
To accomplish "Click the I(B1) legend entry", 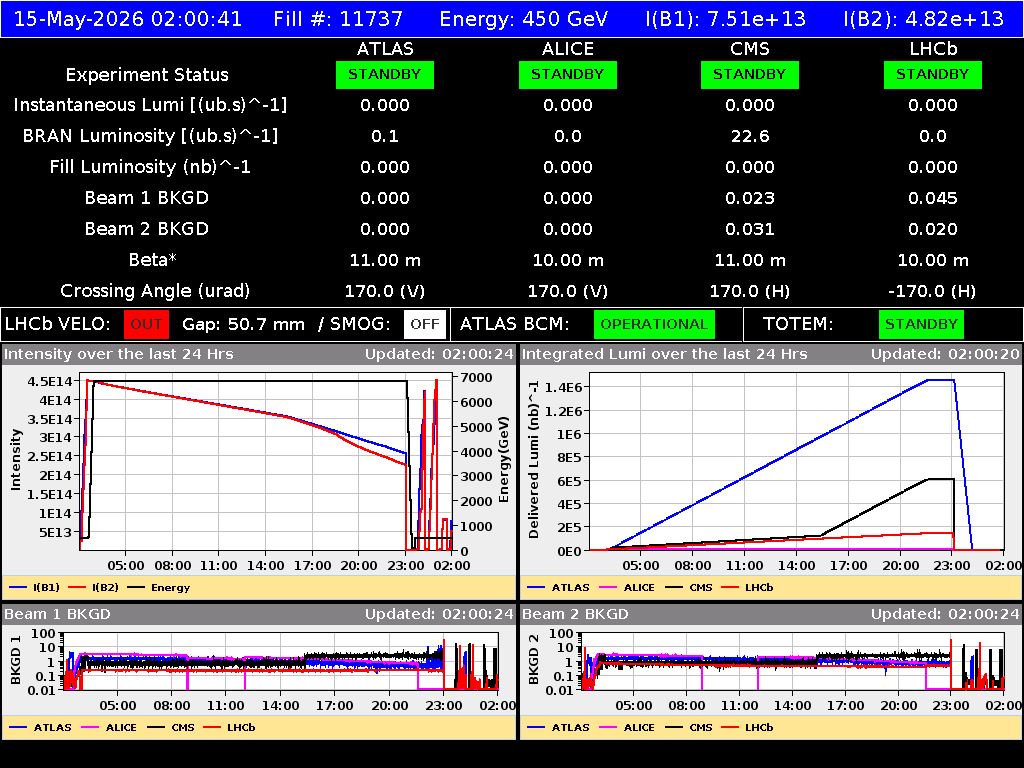I will tap(35, 587).
